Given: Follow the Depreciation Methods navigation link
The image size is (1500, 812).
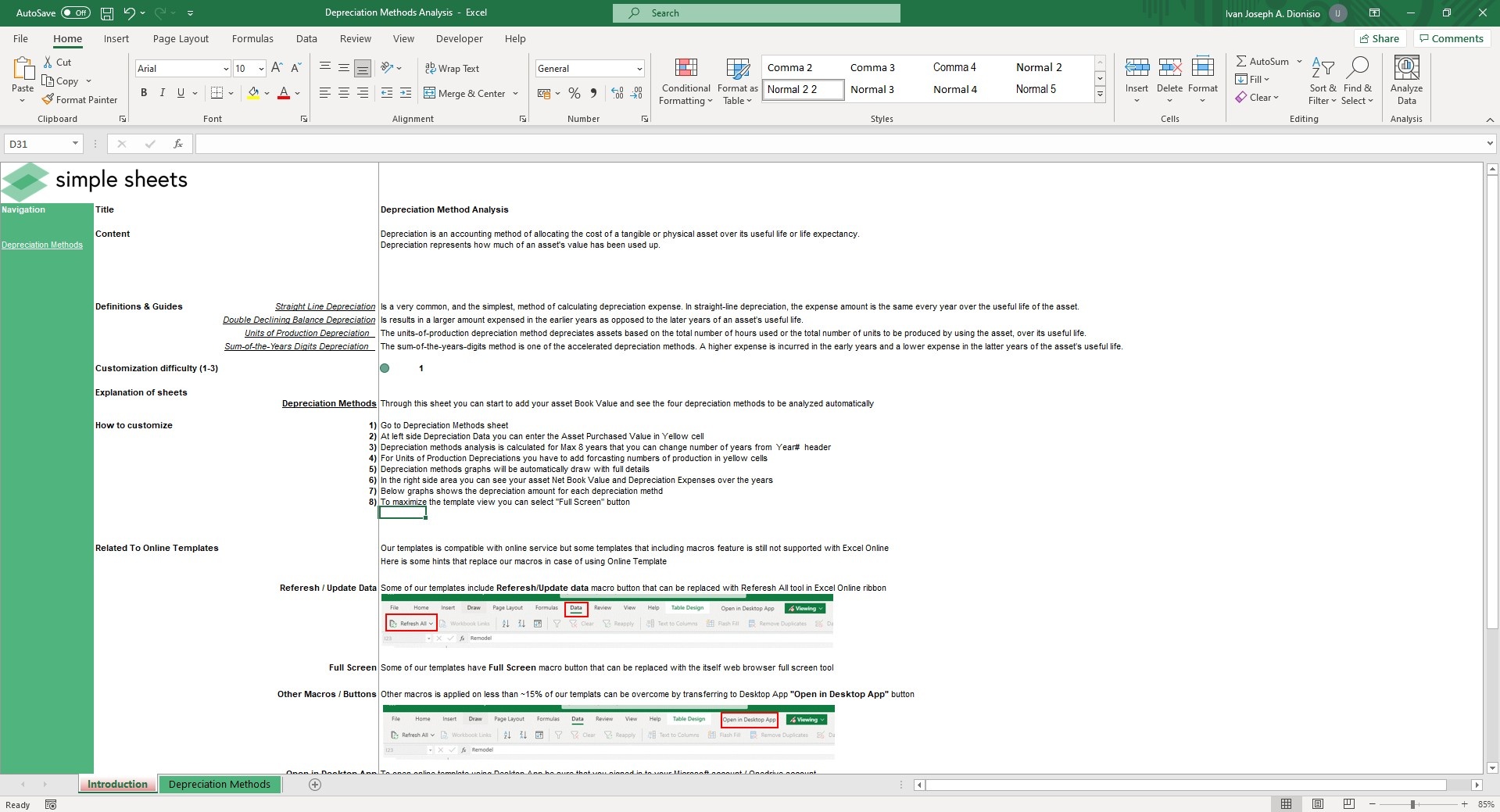Looking at the screenshot, I should click(x=42, y=245).
